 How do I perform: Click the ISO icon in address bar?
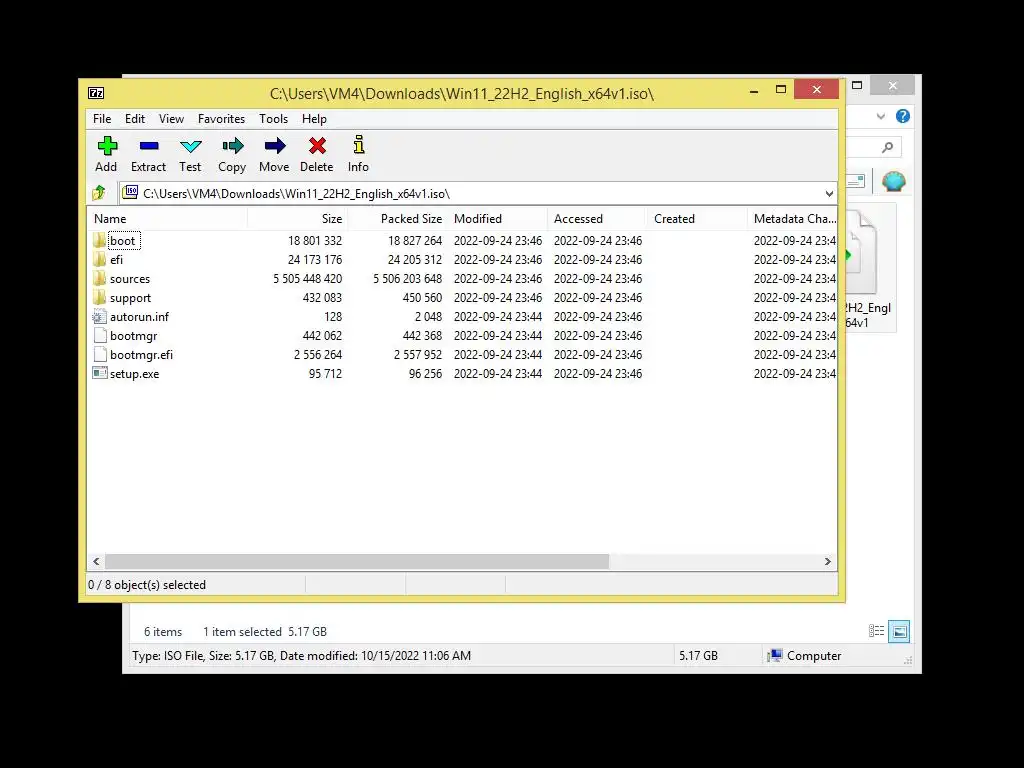(x=131, y=193)
